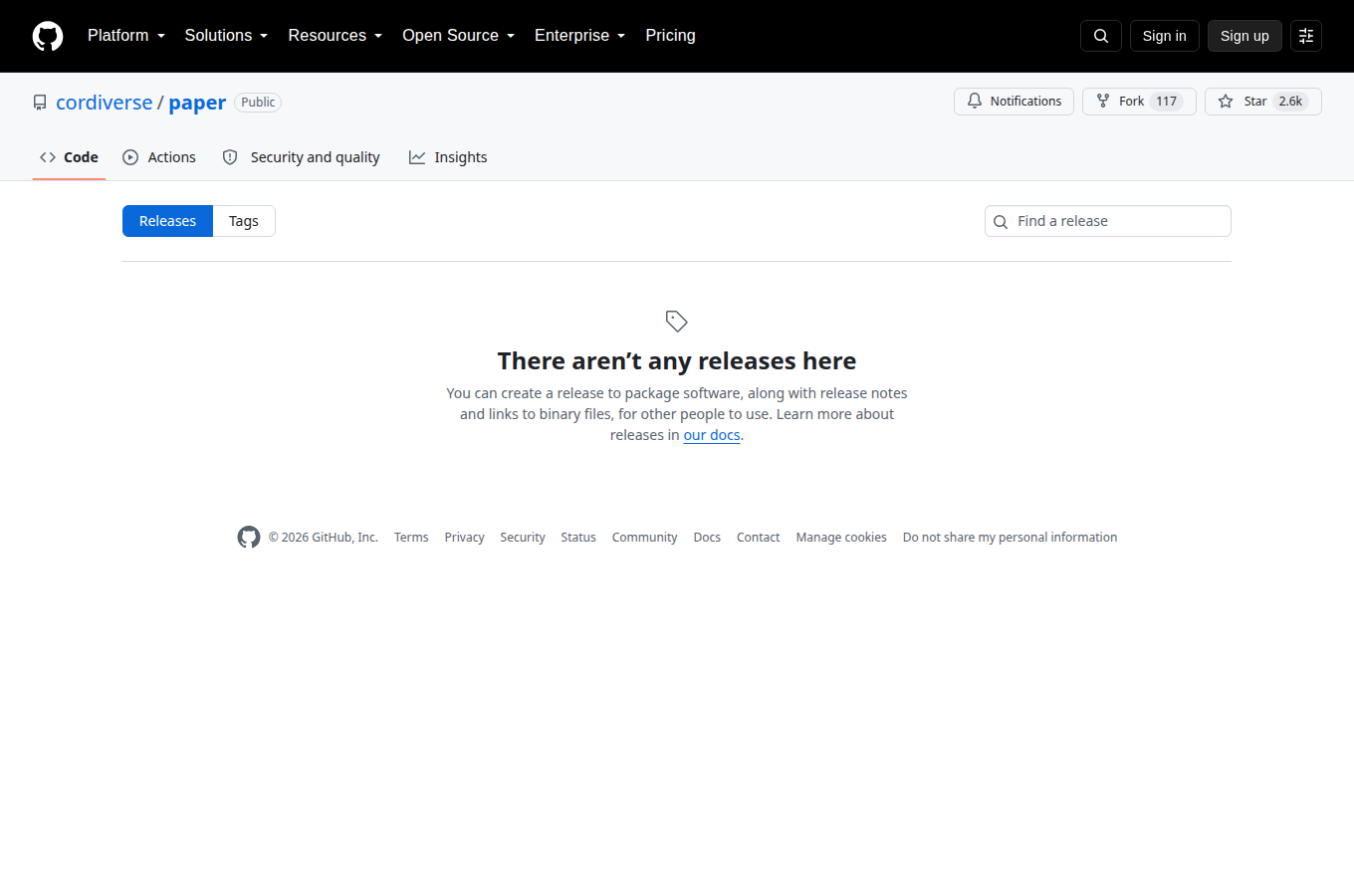The width and height of the screenshot is (1354, 896).
Task: Focus the Find a release search field
Action: pos(1108,221)
